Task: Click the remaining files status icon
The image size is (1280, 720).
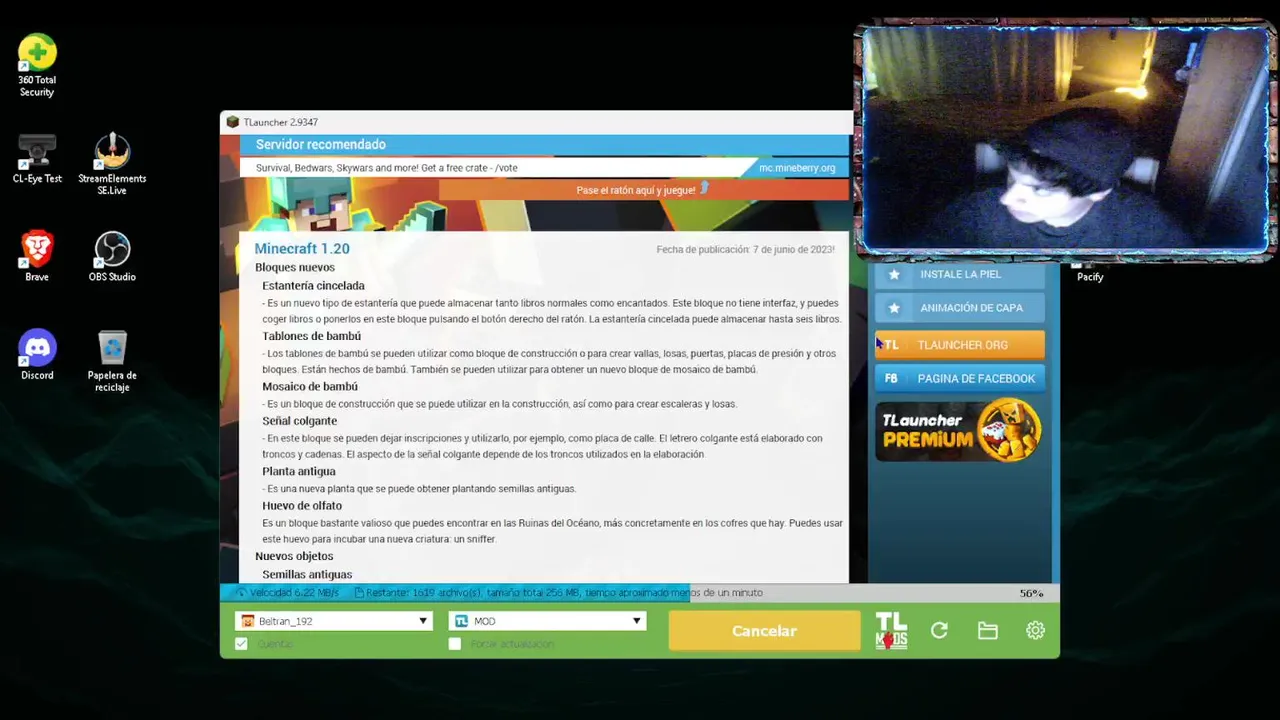Action: coord(360,593)
